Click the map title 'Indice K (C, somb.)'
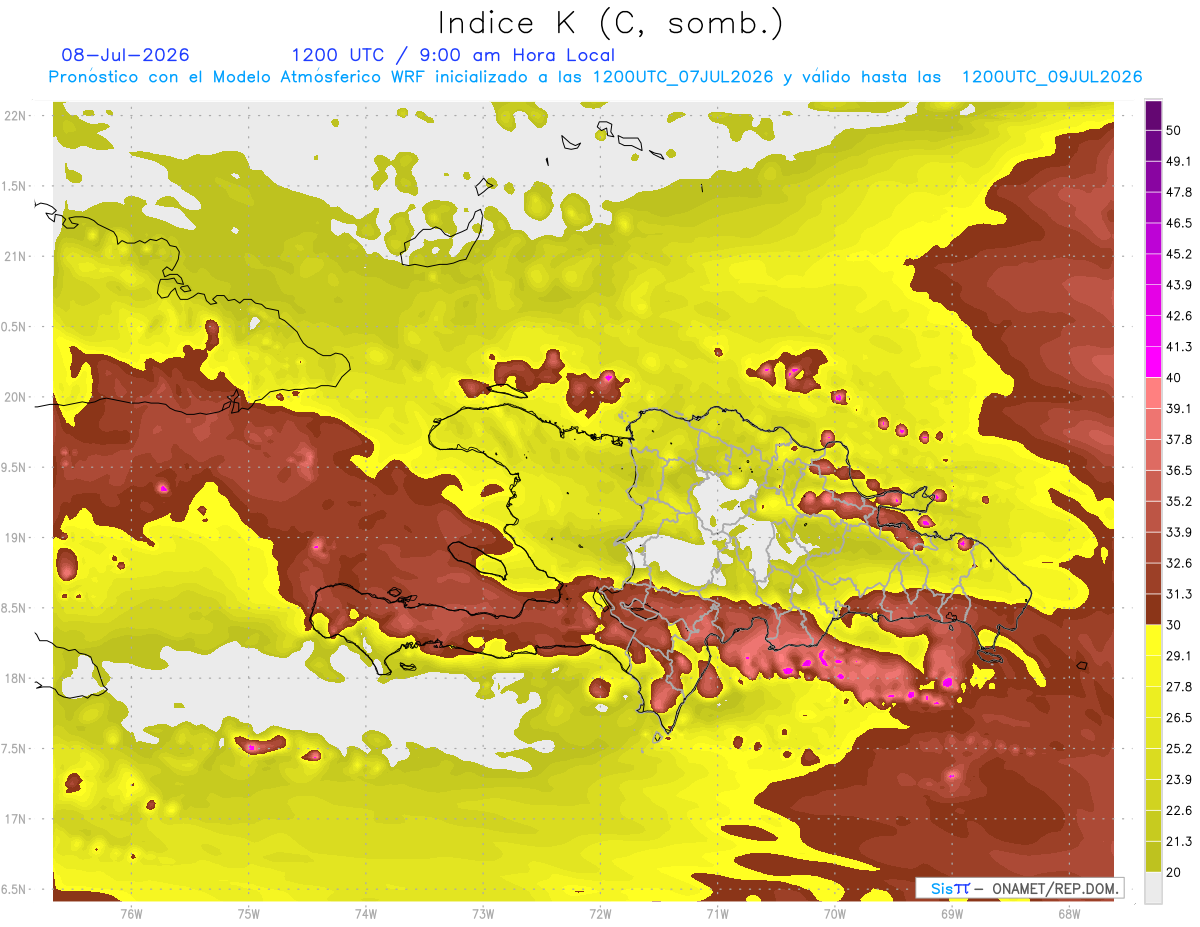This screenshot has height=927, width=1200. click(x=610, y=23)
